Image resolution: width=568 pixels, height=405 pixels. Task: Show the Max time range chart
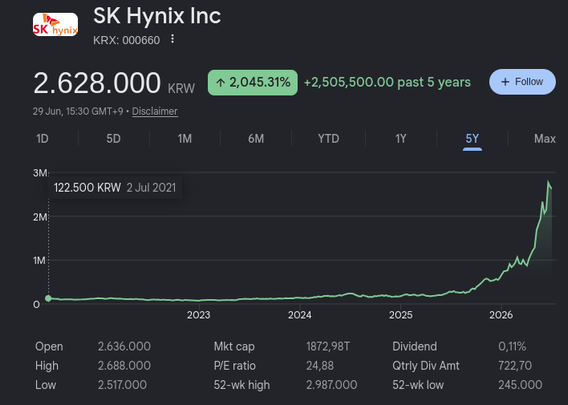[545, 139]
